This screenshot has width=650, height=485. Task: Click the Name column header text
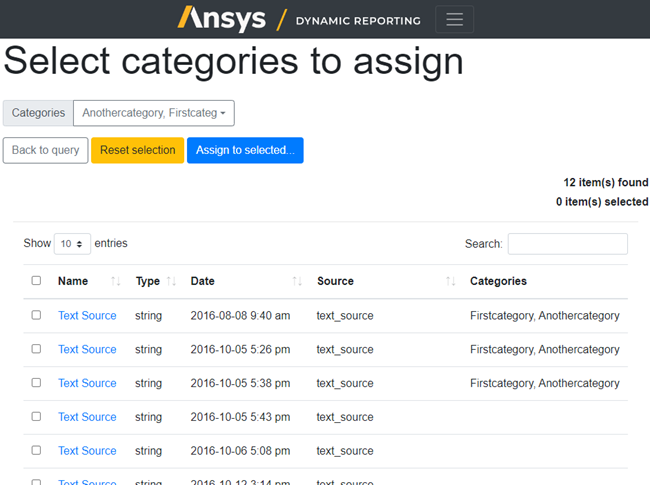73,281
